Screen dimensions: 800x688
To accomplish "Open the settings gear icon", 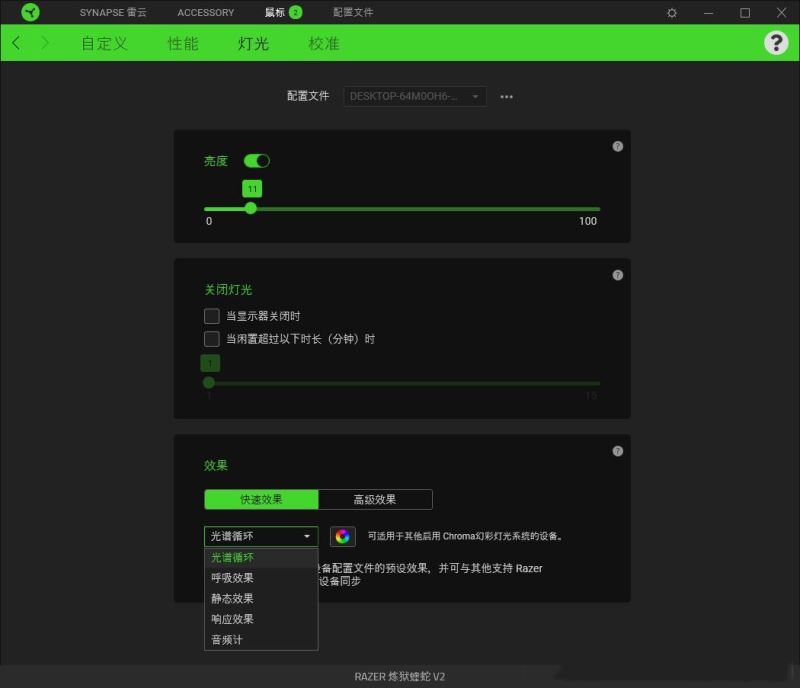I will tap(672, 13).
